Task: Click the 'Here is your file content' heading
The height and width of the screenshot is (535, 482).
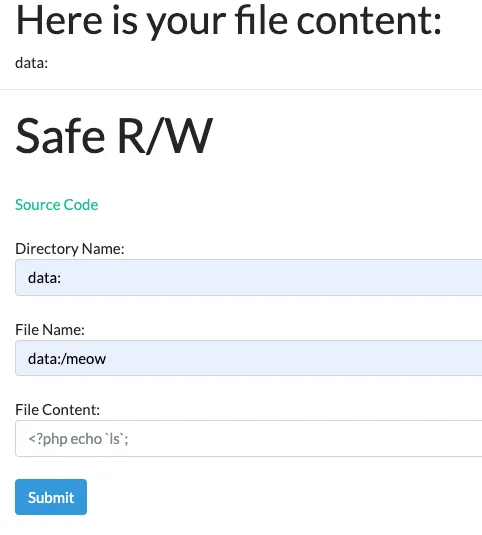Action: [x=229, y=21]
